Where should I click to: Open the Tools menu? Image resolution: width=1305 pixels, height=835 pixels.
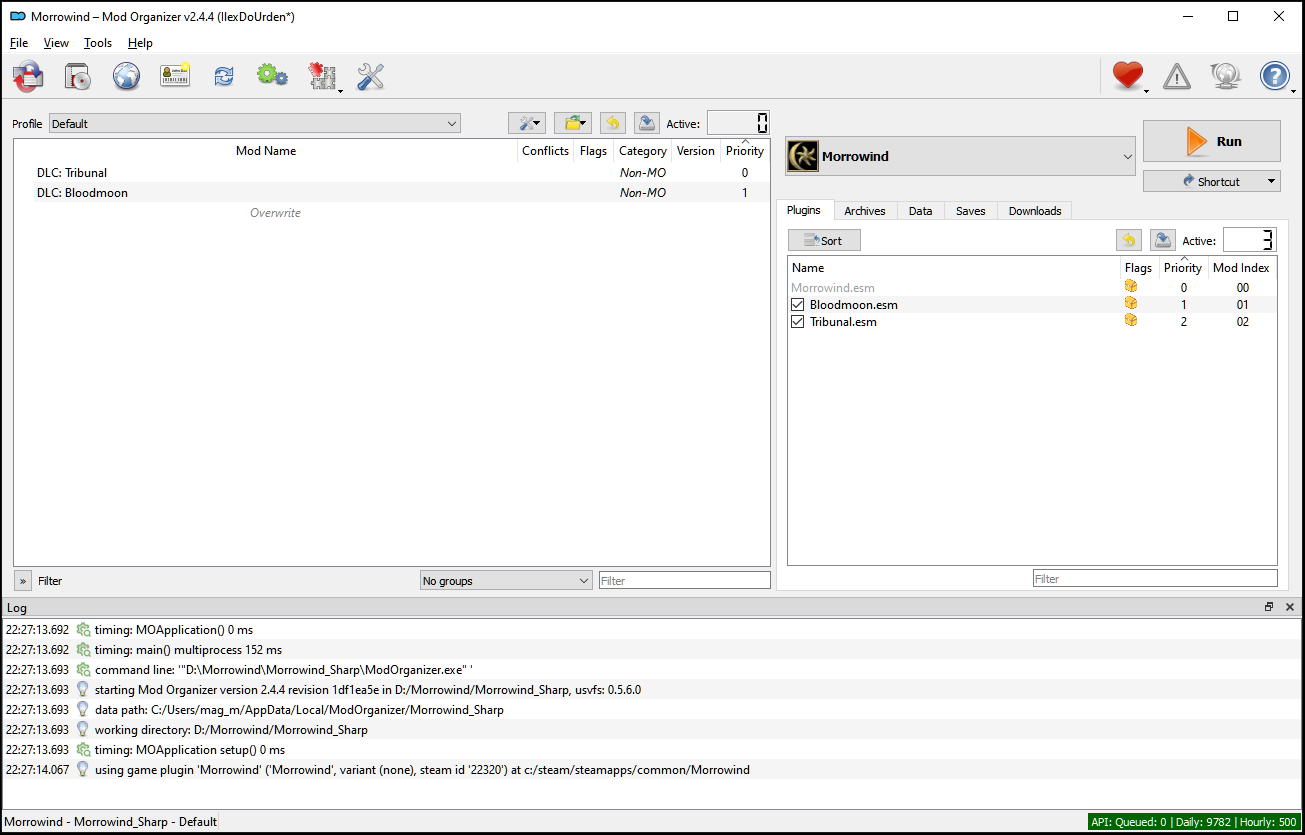[98, 43]
